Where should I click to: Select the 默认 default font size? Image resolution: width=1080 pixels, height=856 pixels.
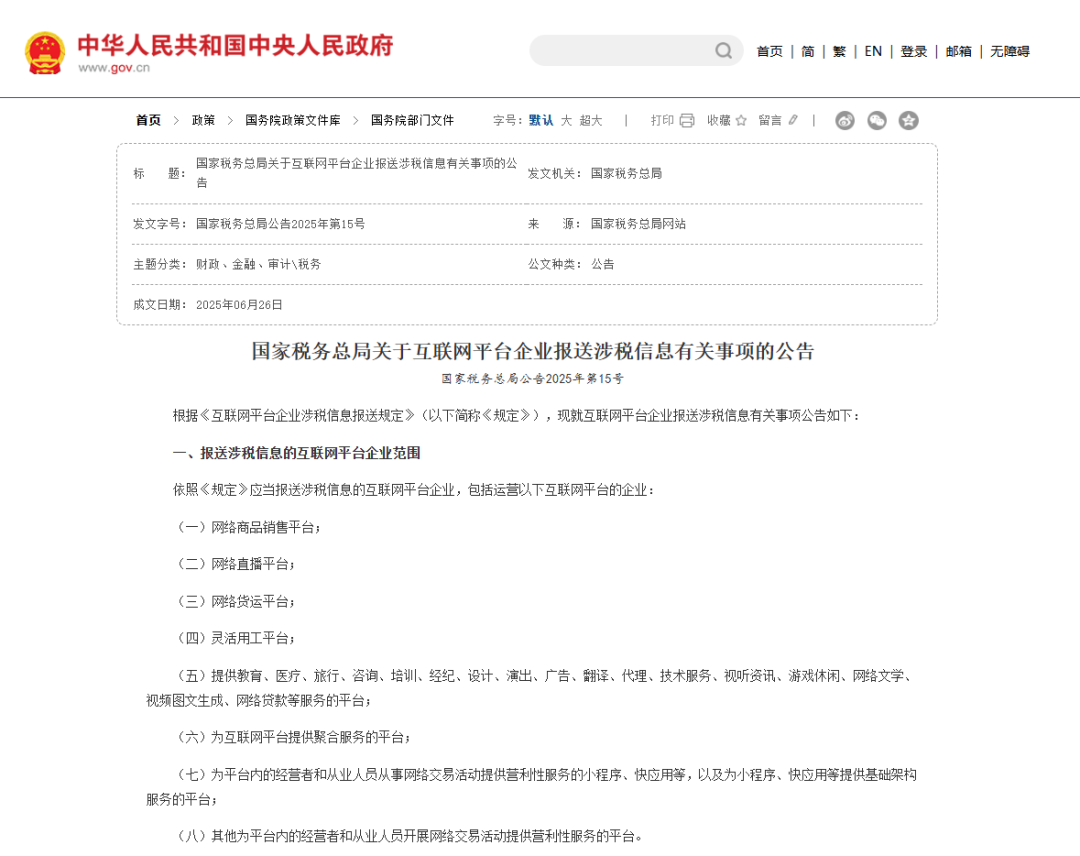(x=541, y=120)
